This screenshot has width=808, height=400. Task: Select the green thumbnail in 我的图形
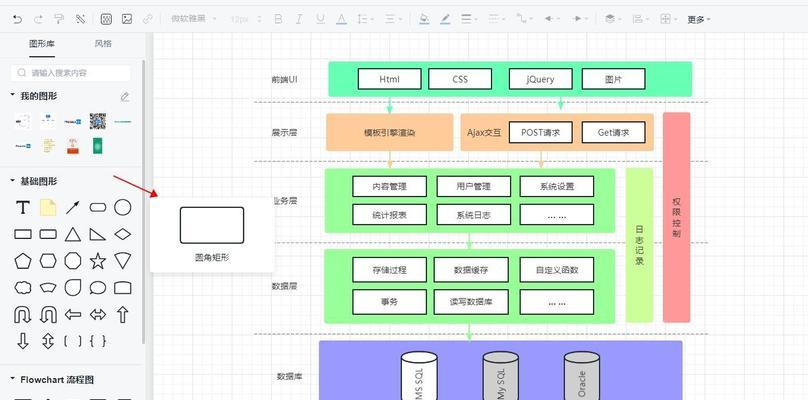click(x=97, y=146)
